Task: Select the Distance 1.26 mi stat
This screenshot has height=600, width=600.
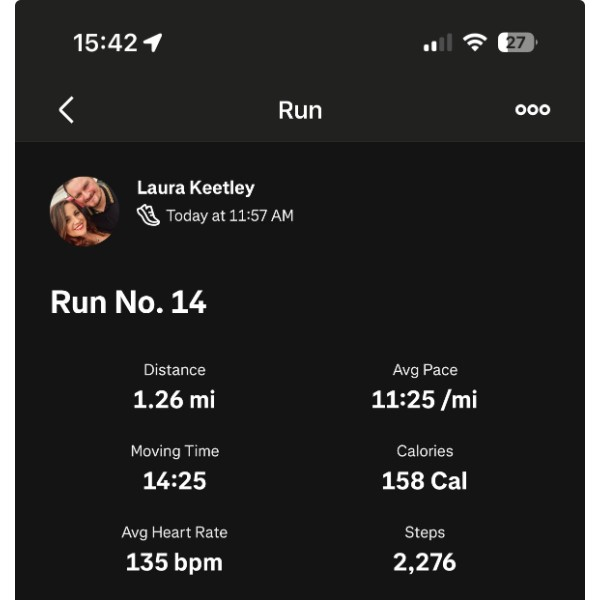Action: point(174,400)
